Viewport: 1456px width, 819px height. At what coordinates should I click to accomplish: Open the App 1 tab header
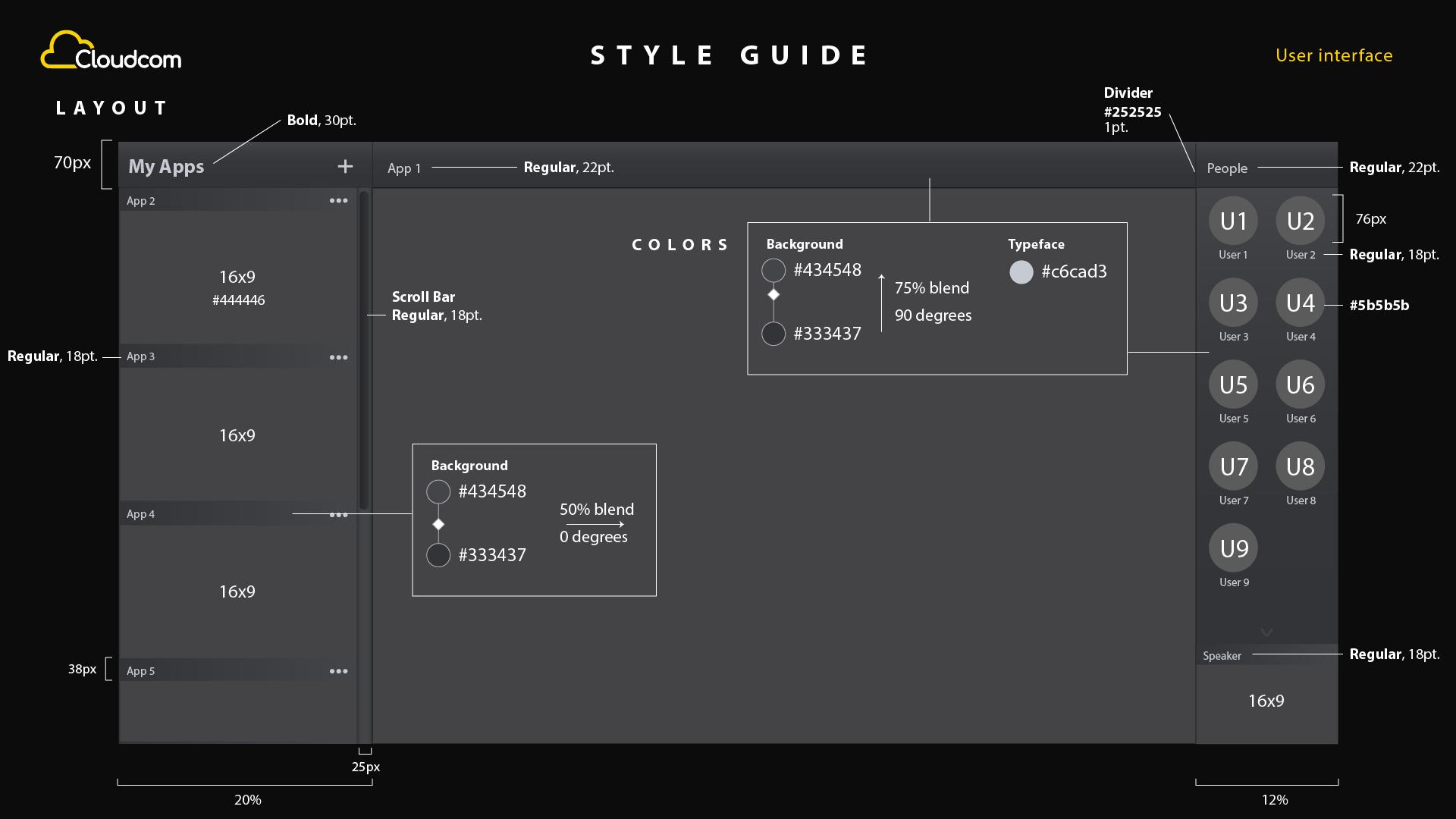pyautogui.click(x=404, y=168)
